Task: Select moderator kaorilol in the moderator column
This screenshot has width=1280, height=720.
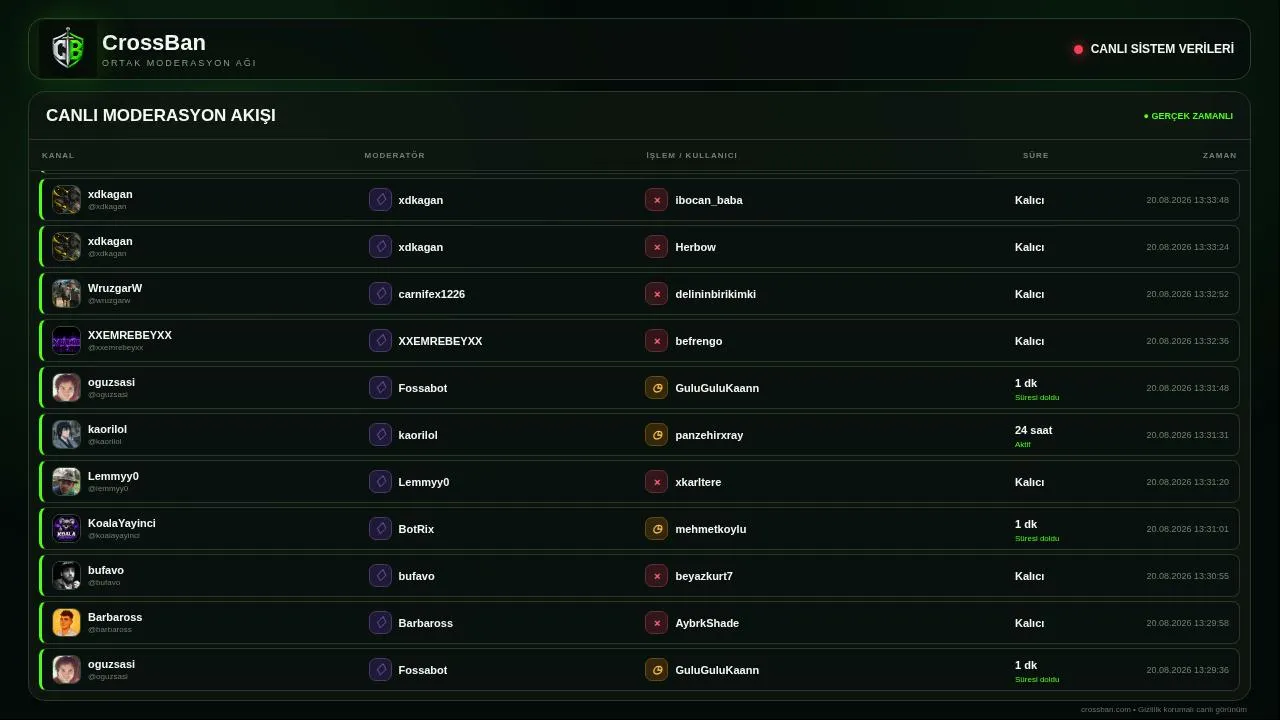Action: pyautogui.click(x=418, y=435)
